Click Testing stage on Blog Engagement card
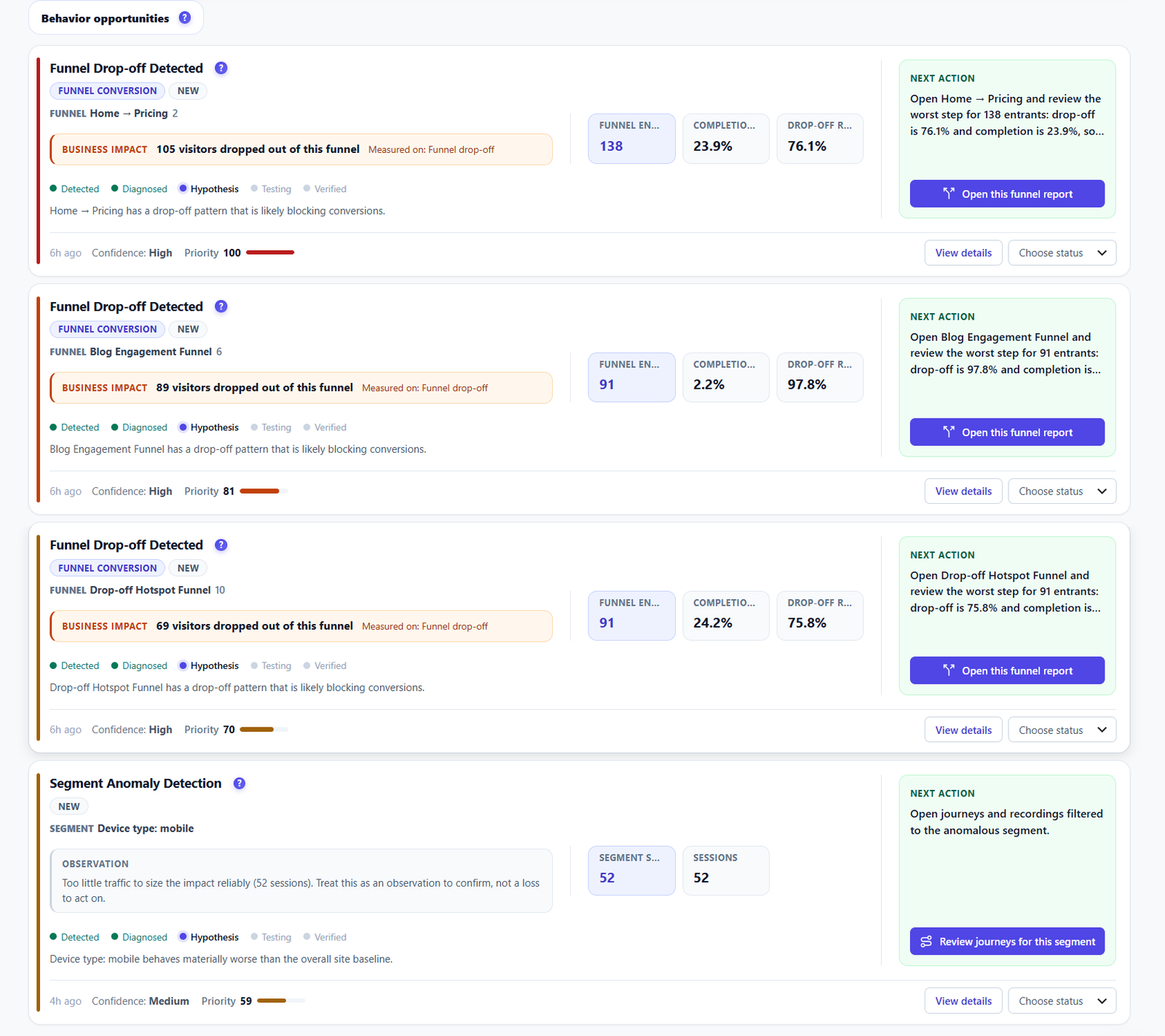The width and height of the screenshot is (1165, 1036). [271, 427]
